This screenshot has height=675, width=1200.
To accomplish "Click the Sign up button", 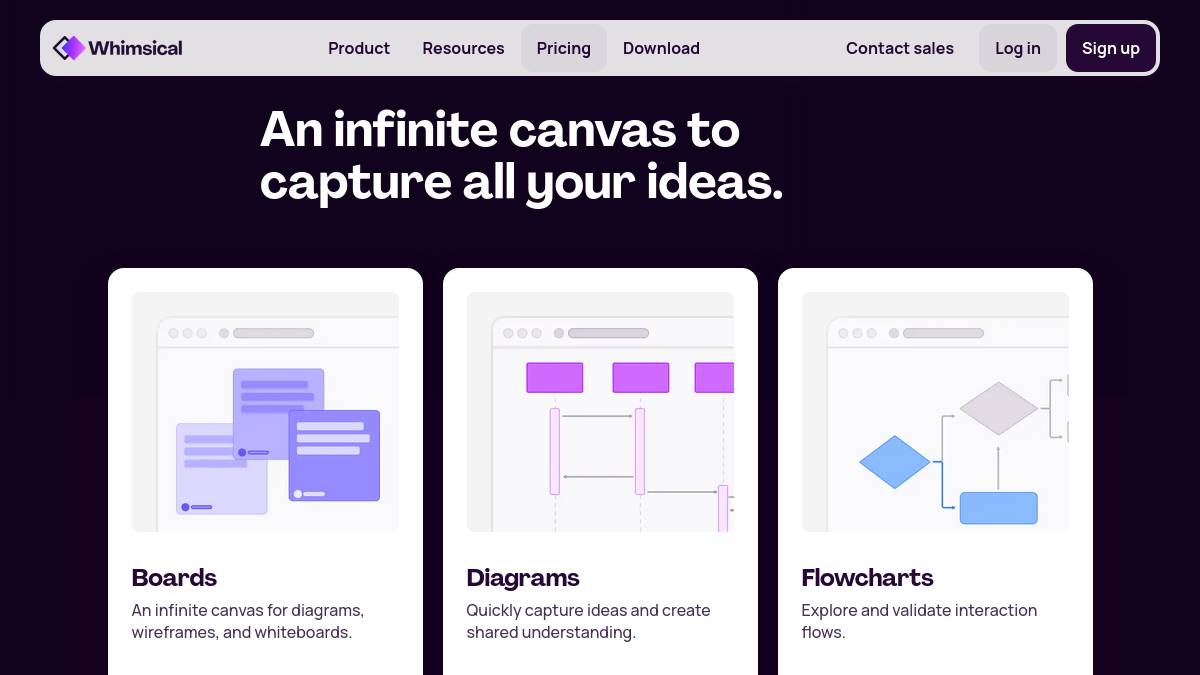I will point(1111,48).
